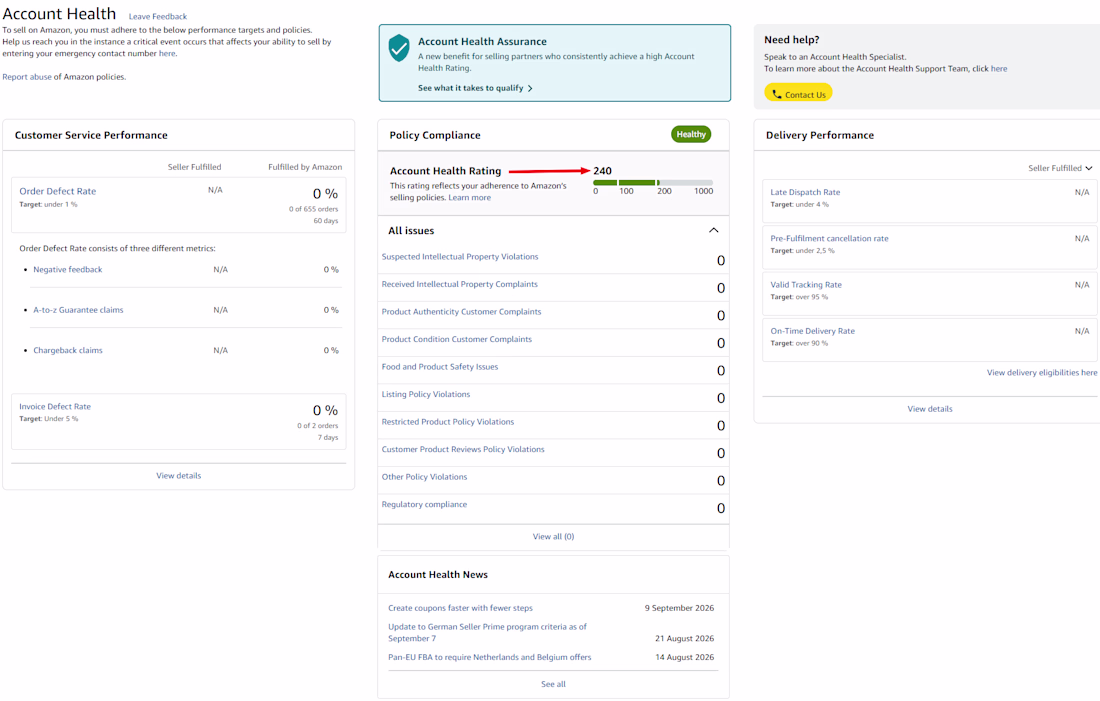
Task: Open Received Intellectual Property Complaints
Action: point(460,284)
